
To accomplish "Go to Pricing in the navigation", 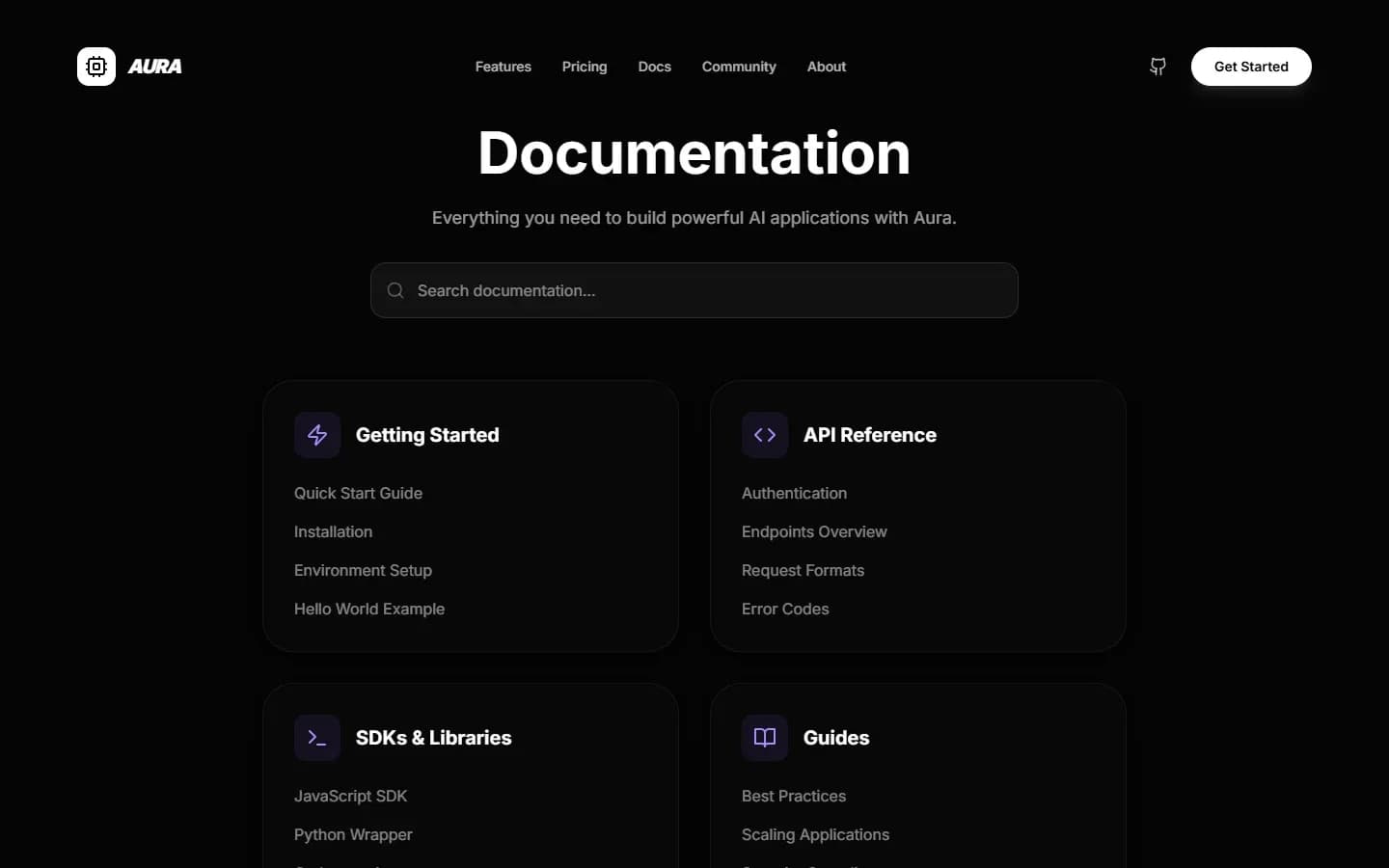I will tap(585, 67).
